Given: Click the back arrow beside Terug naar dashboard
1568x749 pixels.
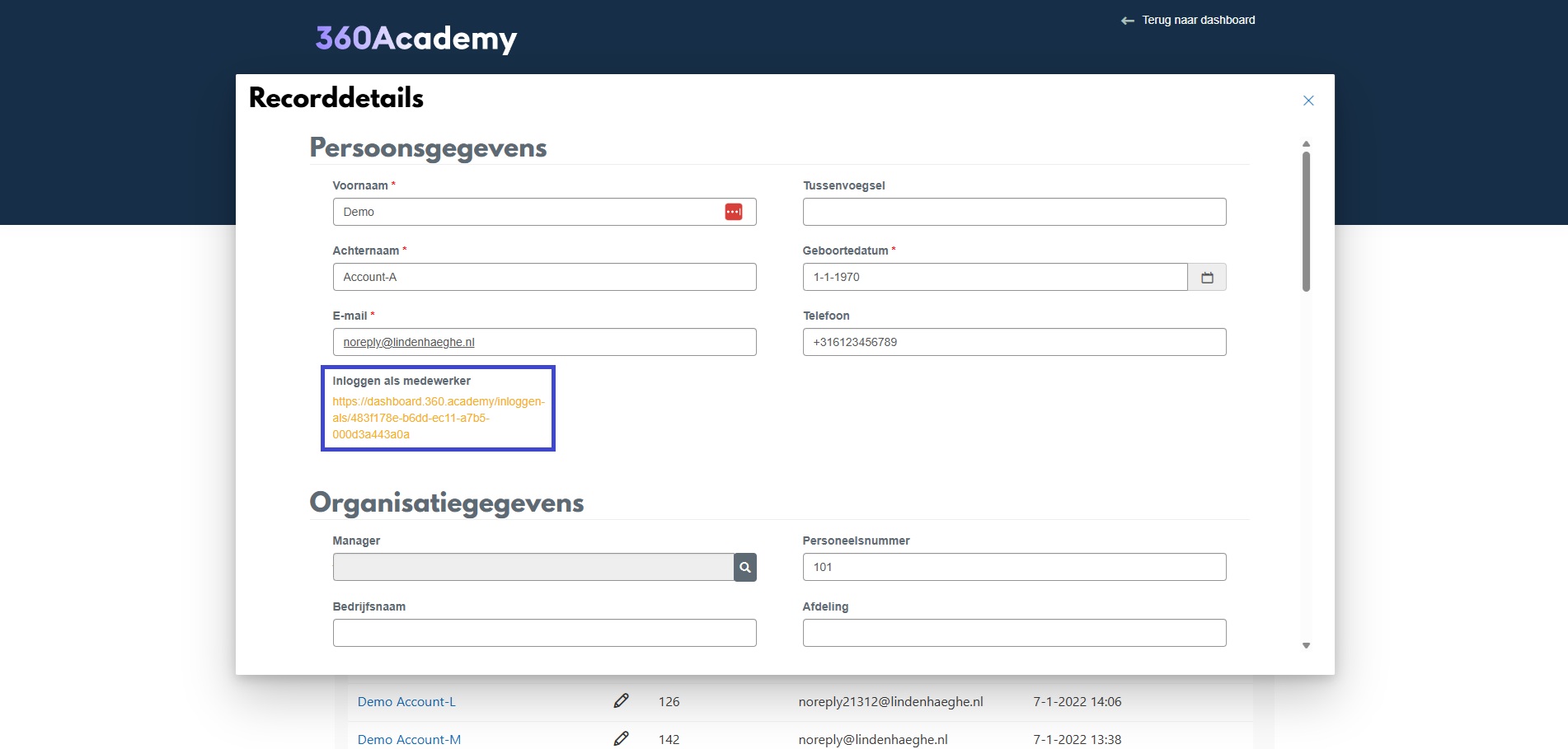Looking at the screenshot, I should coord(1128,21).
